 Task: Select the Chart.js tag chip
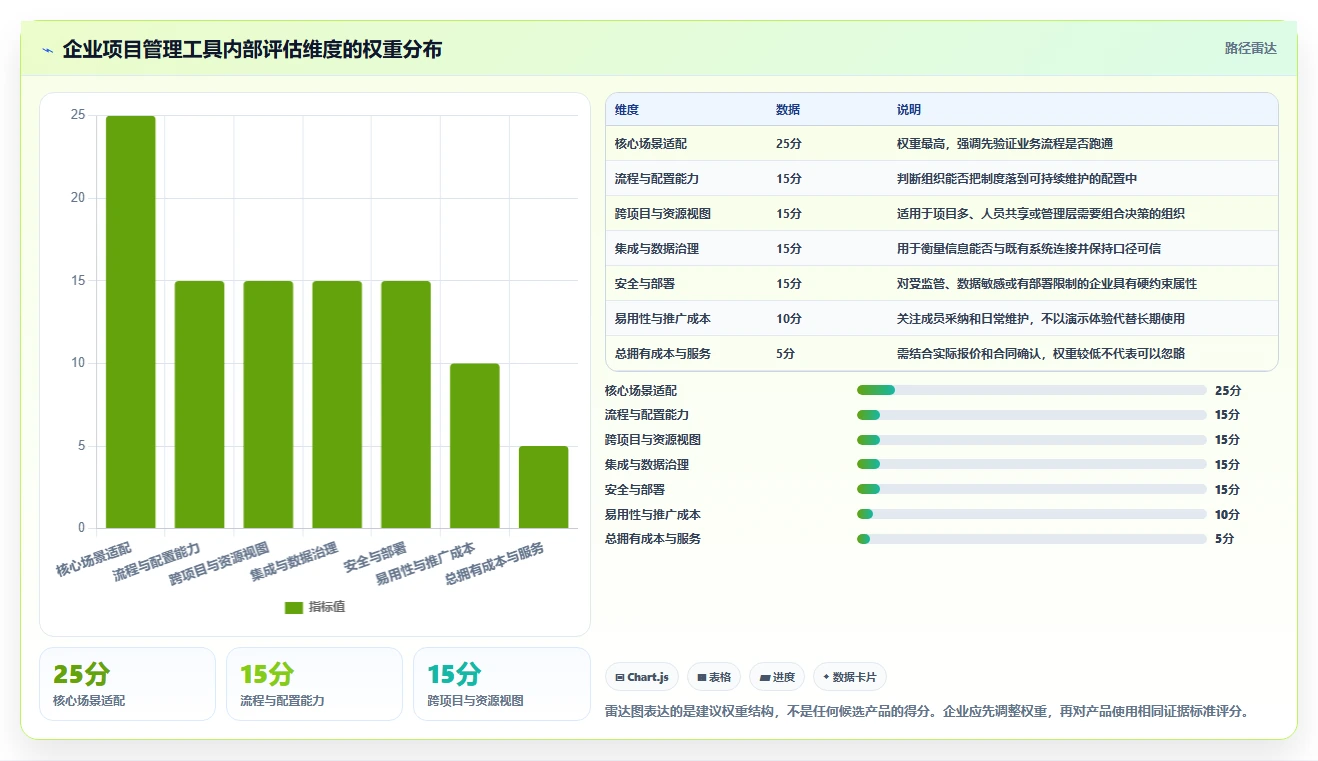coord(641,677)
